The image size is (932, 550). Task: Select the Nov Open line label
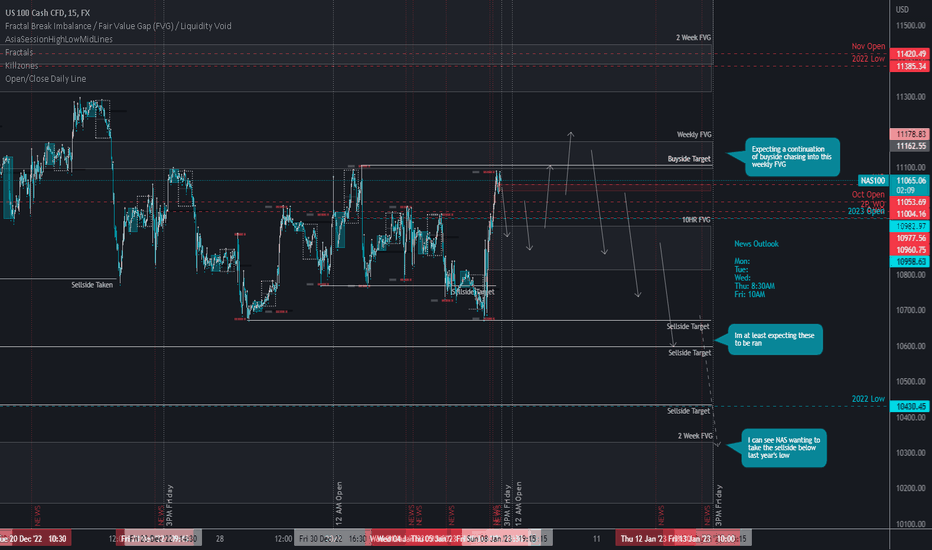click(868, 46)
